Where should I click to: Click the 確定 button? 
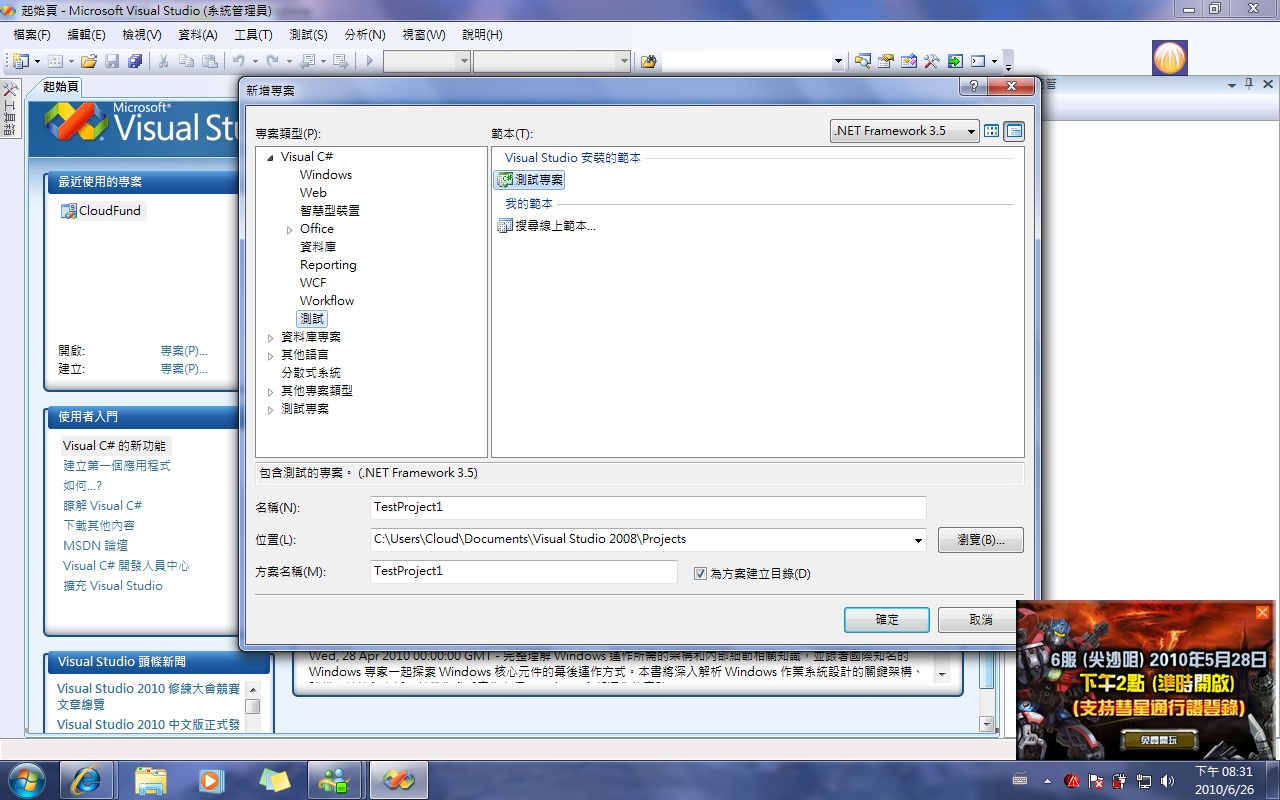coord(887,620)
